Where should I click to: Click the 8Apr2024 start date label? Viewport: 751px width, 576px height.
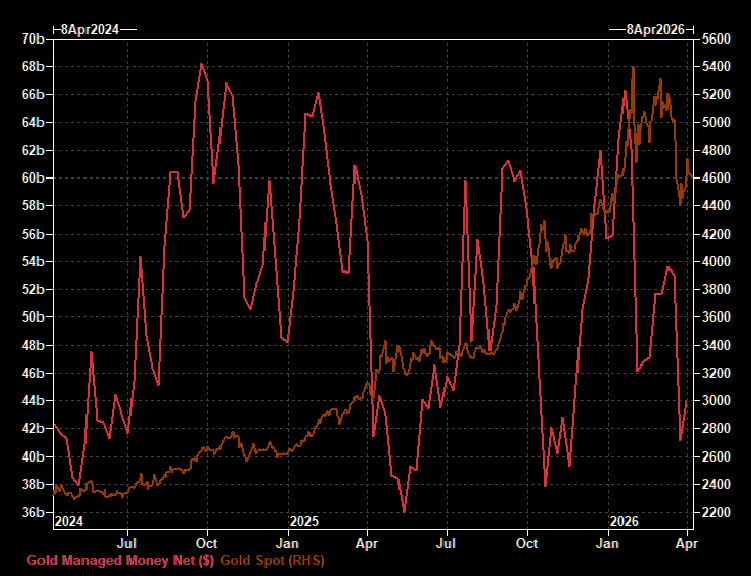point(90,29)
